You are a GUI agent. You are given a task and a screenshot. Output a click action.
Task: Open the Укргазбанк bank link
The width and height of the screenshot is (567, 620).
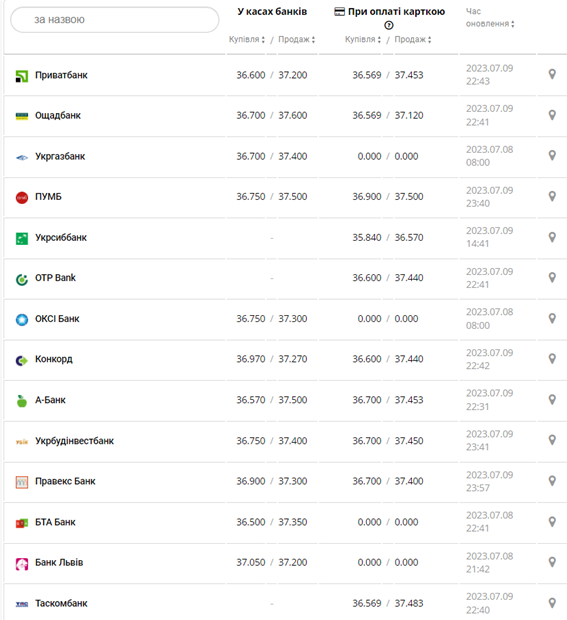click(x=60, y=156)
